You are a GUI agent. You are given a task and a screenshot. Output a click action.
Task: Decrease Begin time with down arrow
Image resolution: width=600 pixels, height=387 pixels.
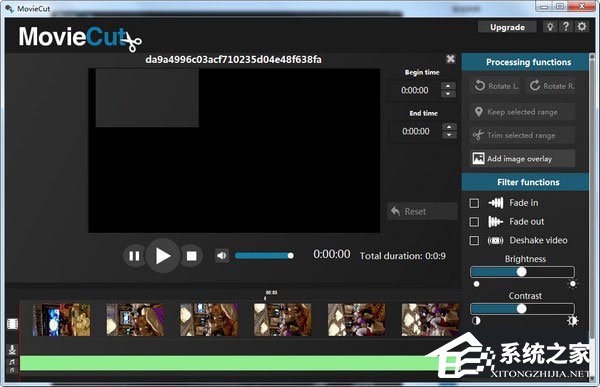448,94
